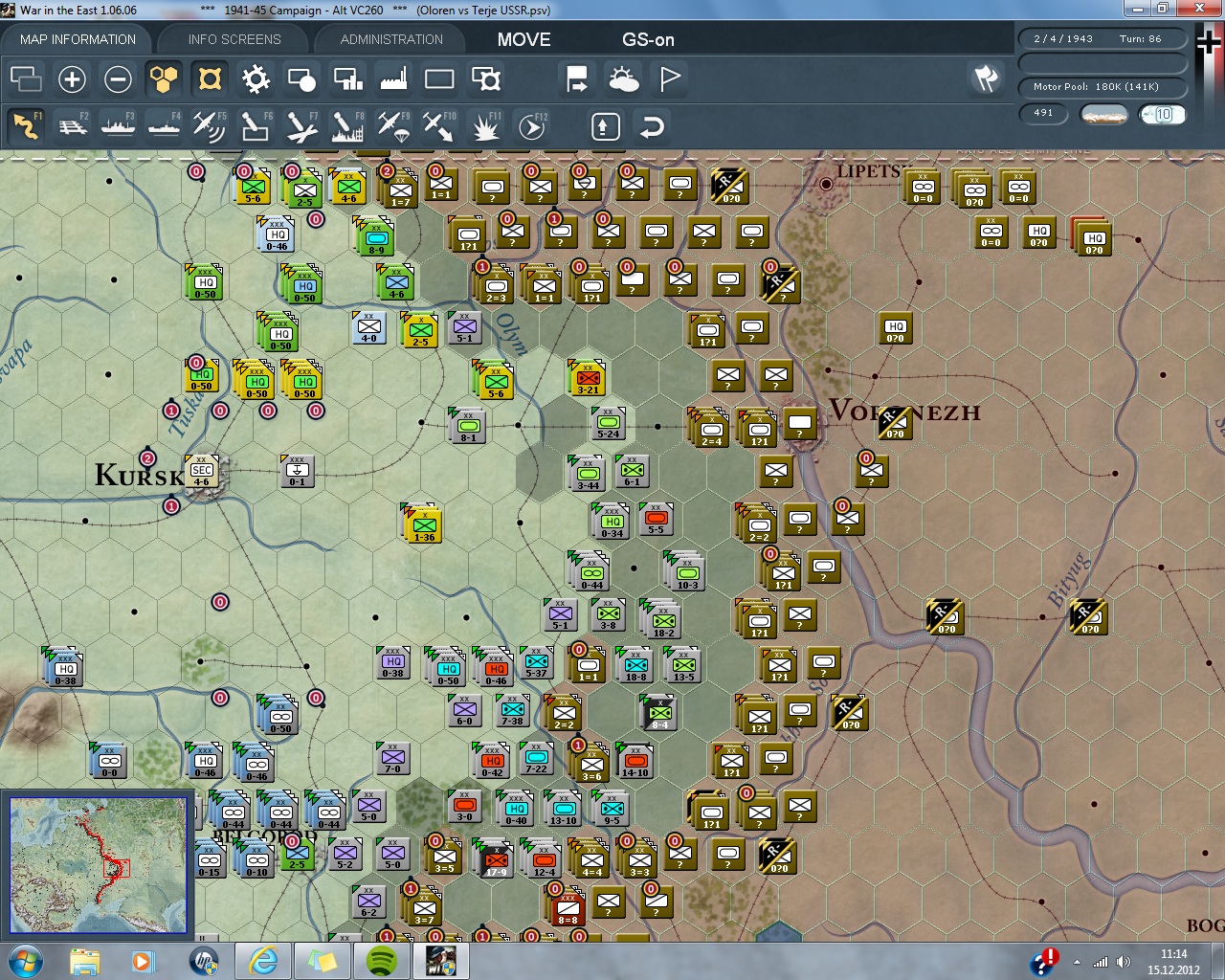Image resolution: width=1225 pixels, height=980 pixels.
Task: Click the pennant flag icon
Action: coord(670,78)
